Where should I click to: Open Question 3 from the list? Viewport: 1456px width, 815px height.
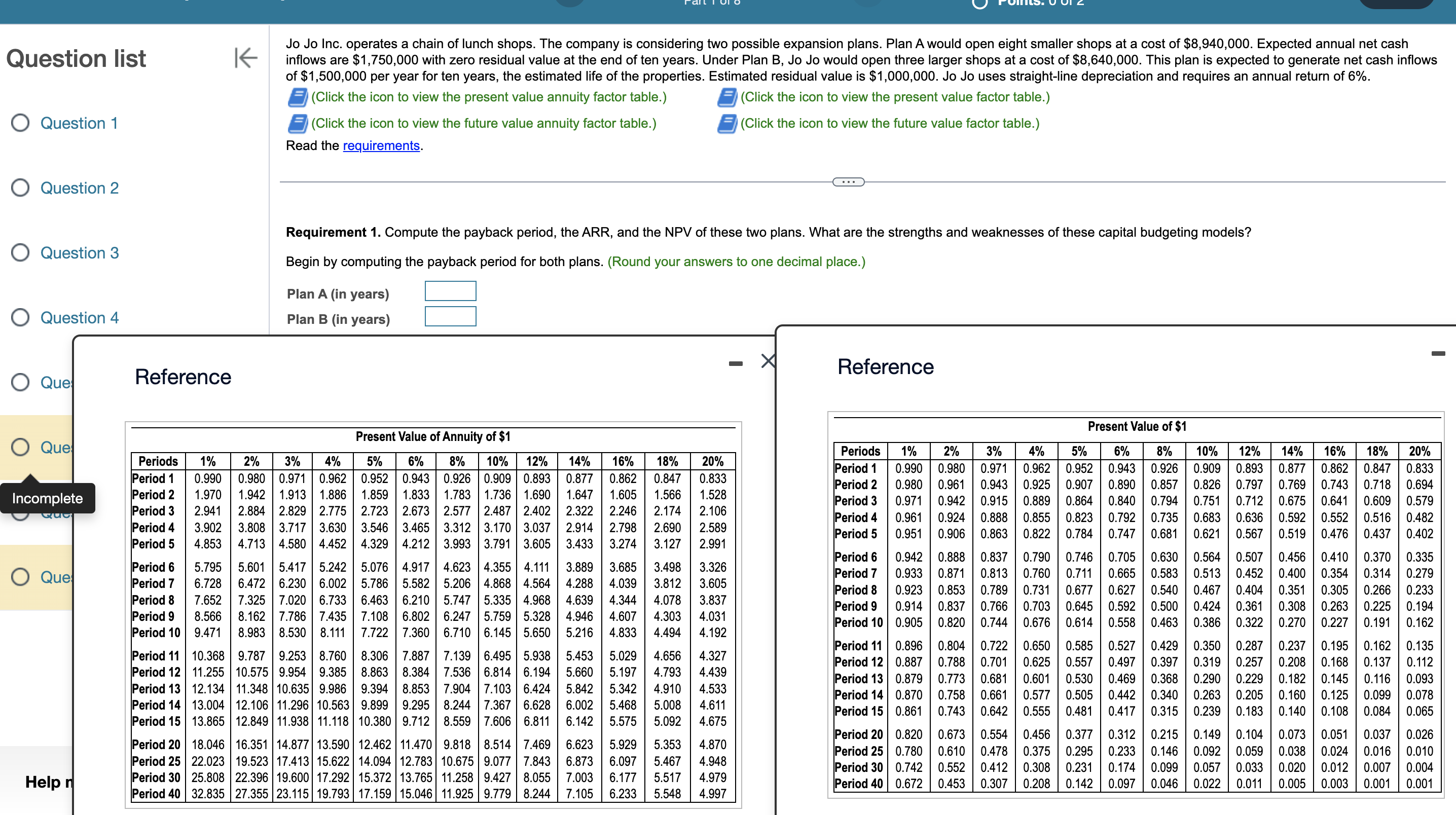pos(80,252)
